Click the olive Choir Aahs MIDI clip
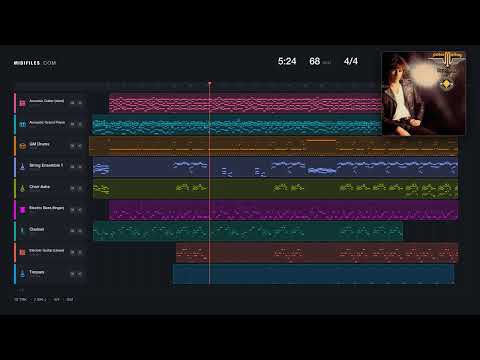480x360 pixels. coord(275,189)
